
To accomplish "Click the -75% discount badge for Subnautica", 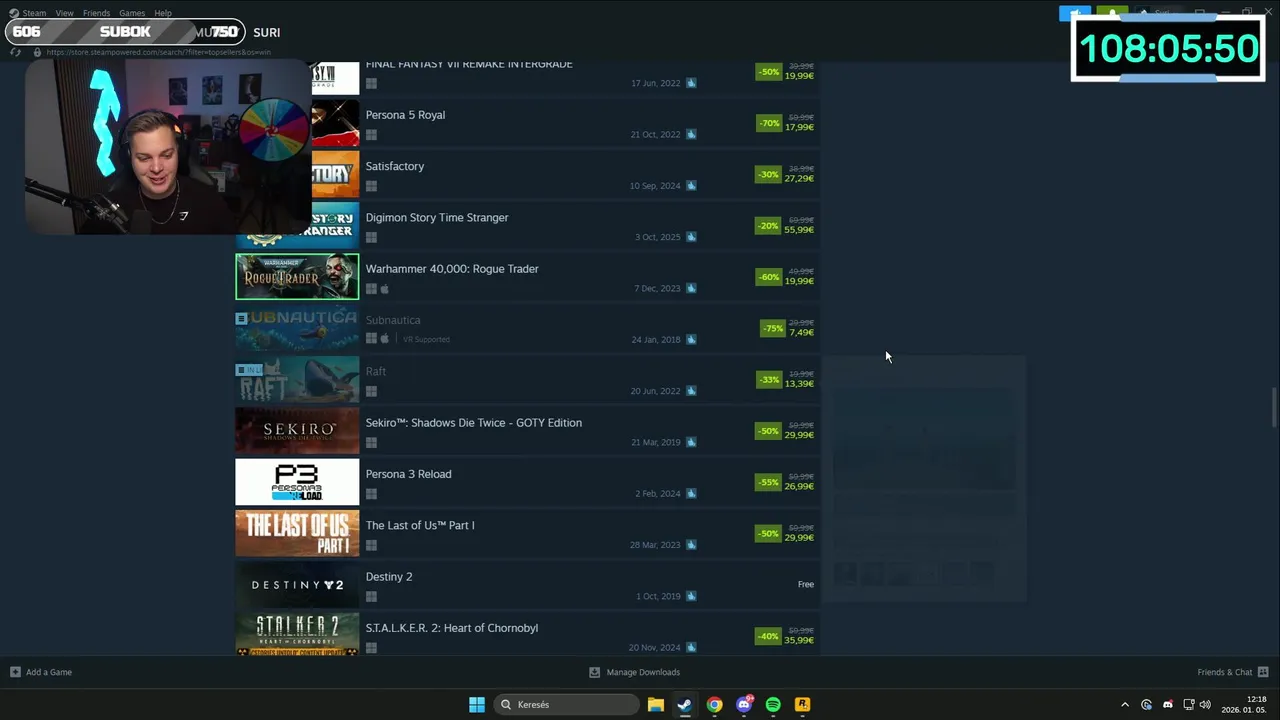I will click(773, 328).
